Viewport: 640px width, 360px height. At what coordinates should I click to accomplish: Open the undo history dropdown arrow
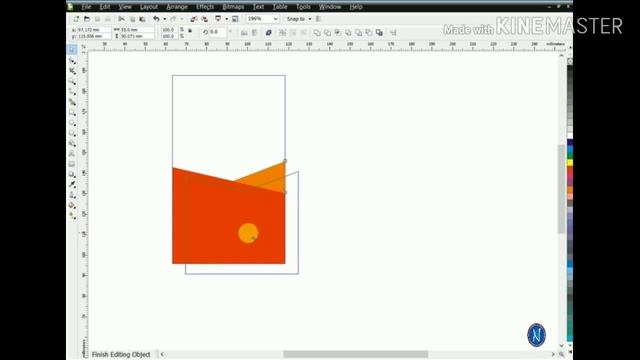164,19
